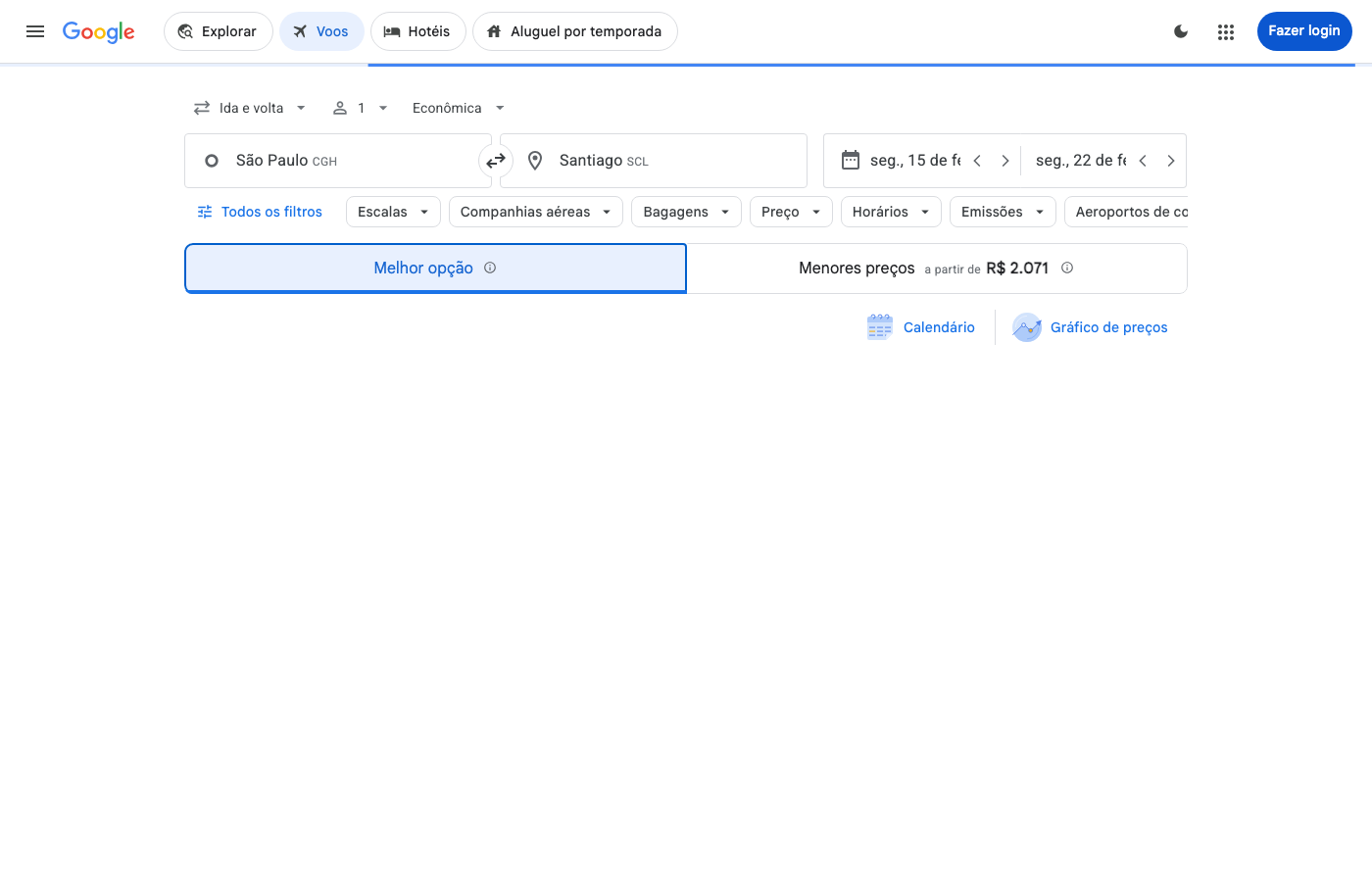Expand the Ida e volta trip type dropdown
Screen dimensions: 1372x882
[250, 108]
